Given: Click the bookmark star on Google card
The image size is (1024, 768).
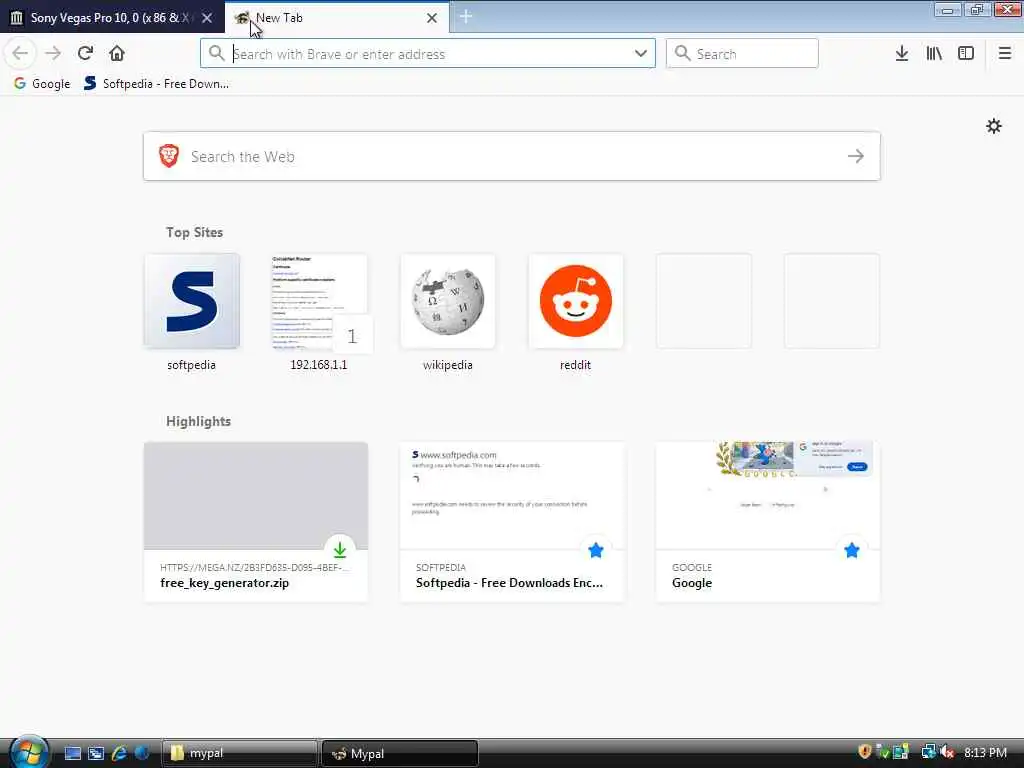Looking at the screenshot, I should (852, 550).
